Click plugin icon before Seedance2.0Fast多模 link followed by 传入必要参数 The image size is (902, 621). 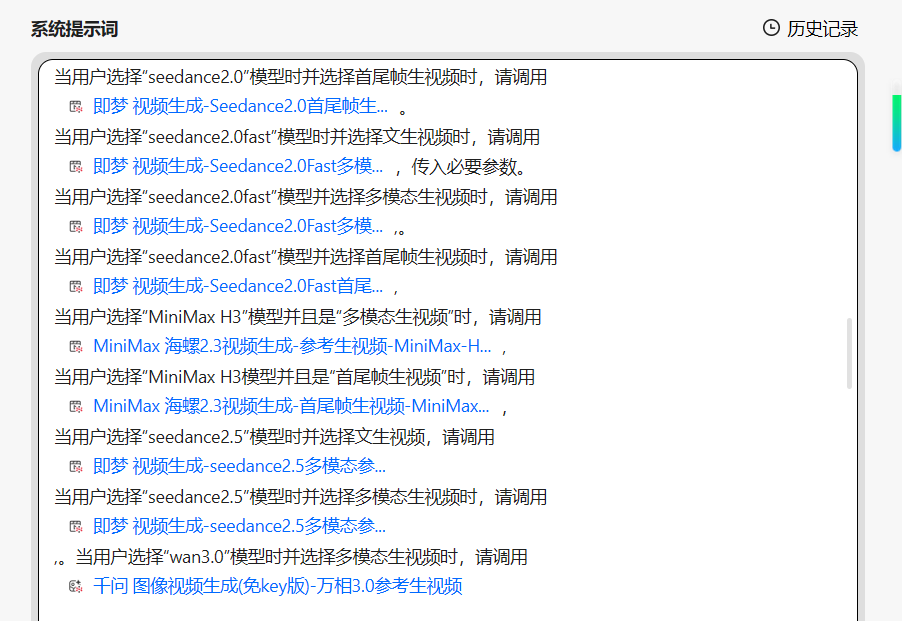[x=76, y=166]
